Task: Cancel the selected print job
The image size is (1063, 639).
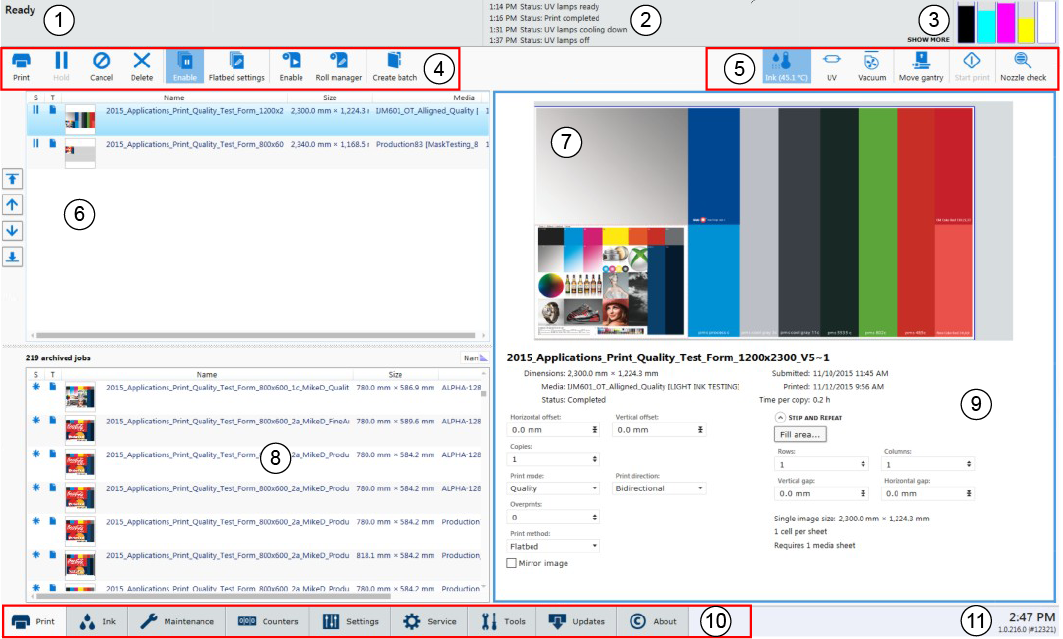Action: (101, 65)
